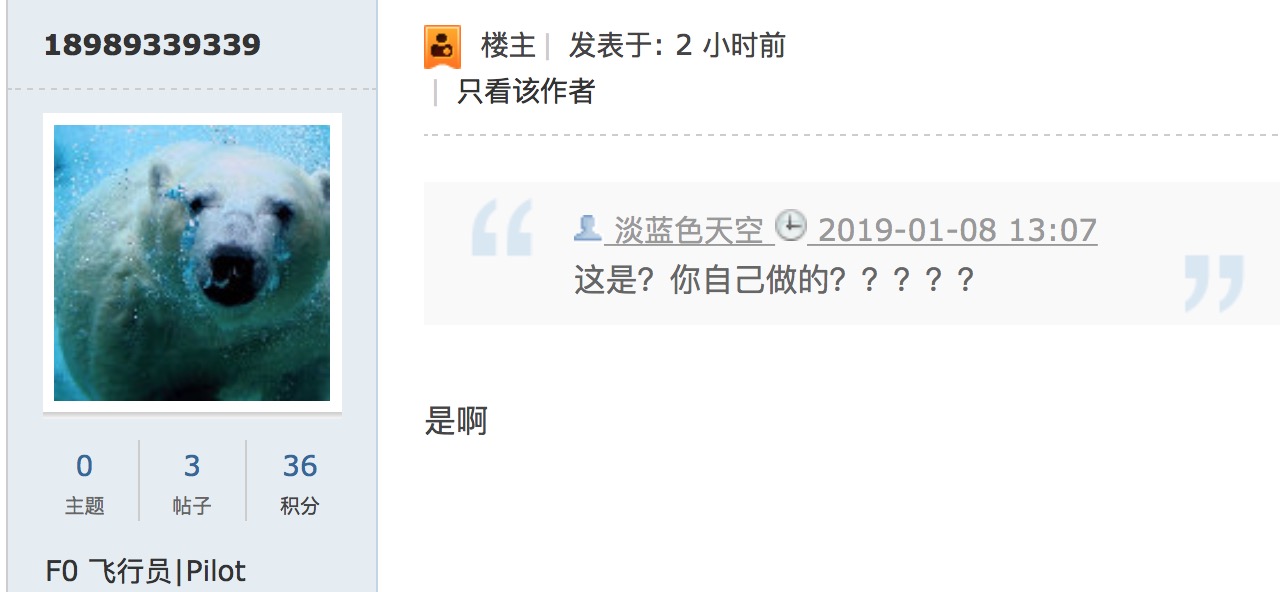Jump to quoted post dated 2019-01-08 13:07
The image size is (1280, 592).
(x=957, y=231)
